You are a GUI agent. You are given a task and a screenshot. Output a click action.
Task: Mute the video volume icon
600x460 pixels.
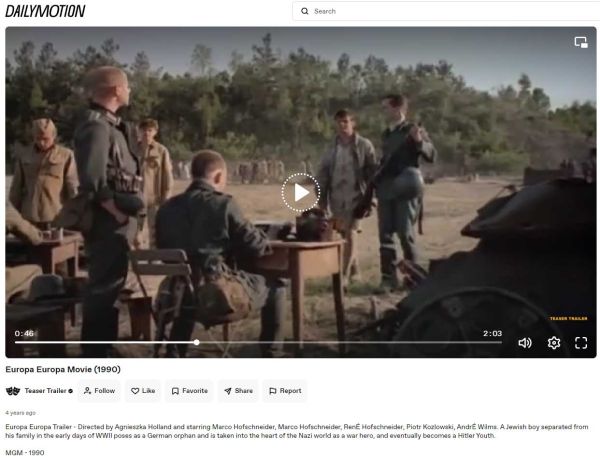pos(525,343)
